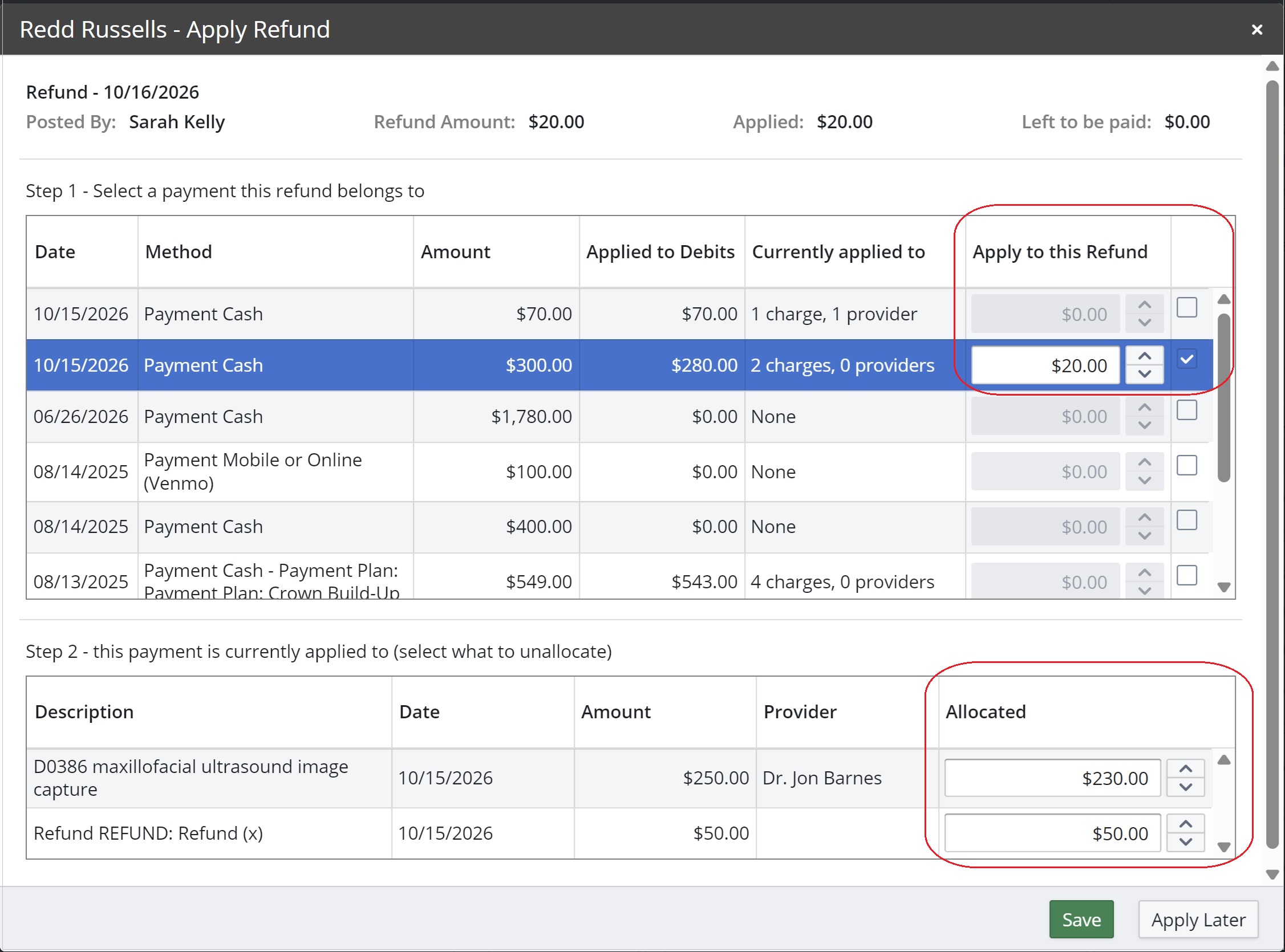
Task: Click the allocations table scroll down arrow
Action: tap(1223, 847)
